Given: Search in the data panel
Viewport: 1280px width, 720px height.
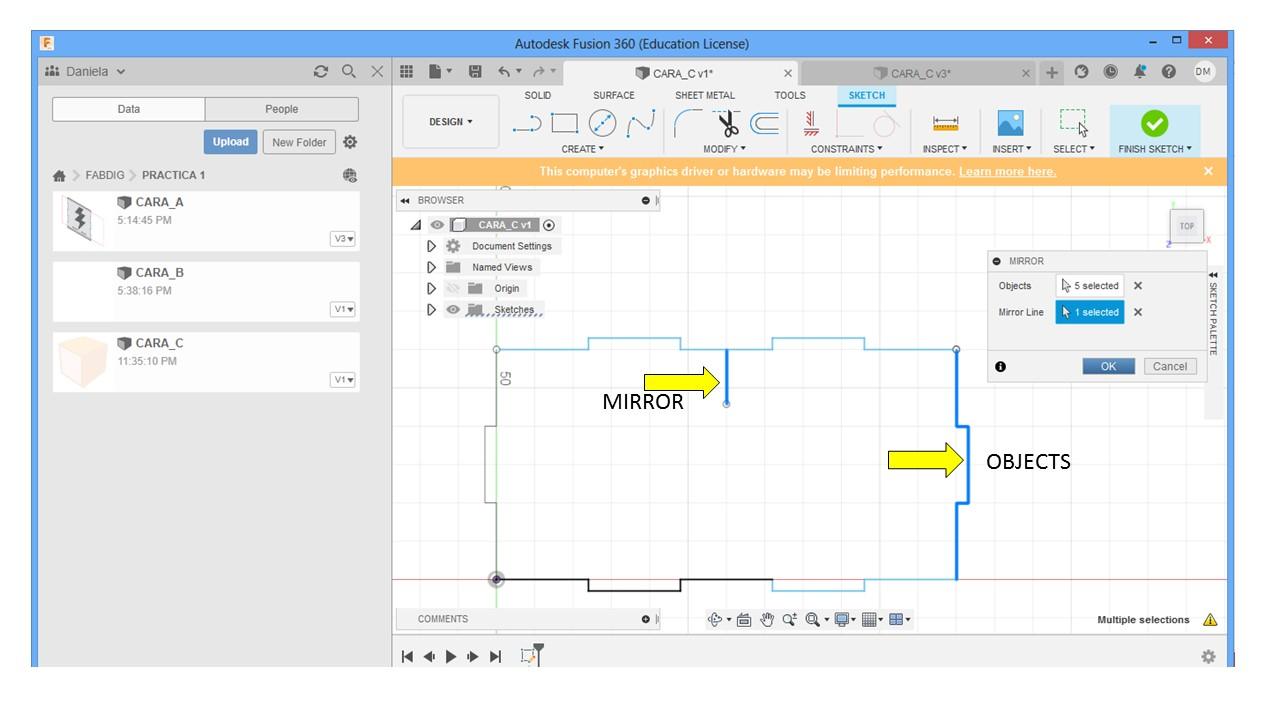Looking at the screenshot, I should [x=348, y=72].
